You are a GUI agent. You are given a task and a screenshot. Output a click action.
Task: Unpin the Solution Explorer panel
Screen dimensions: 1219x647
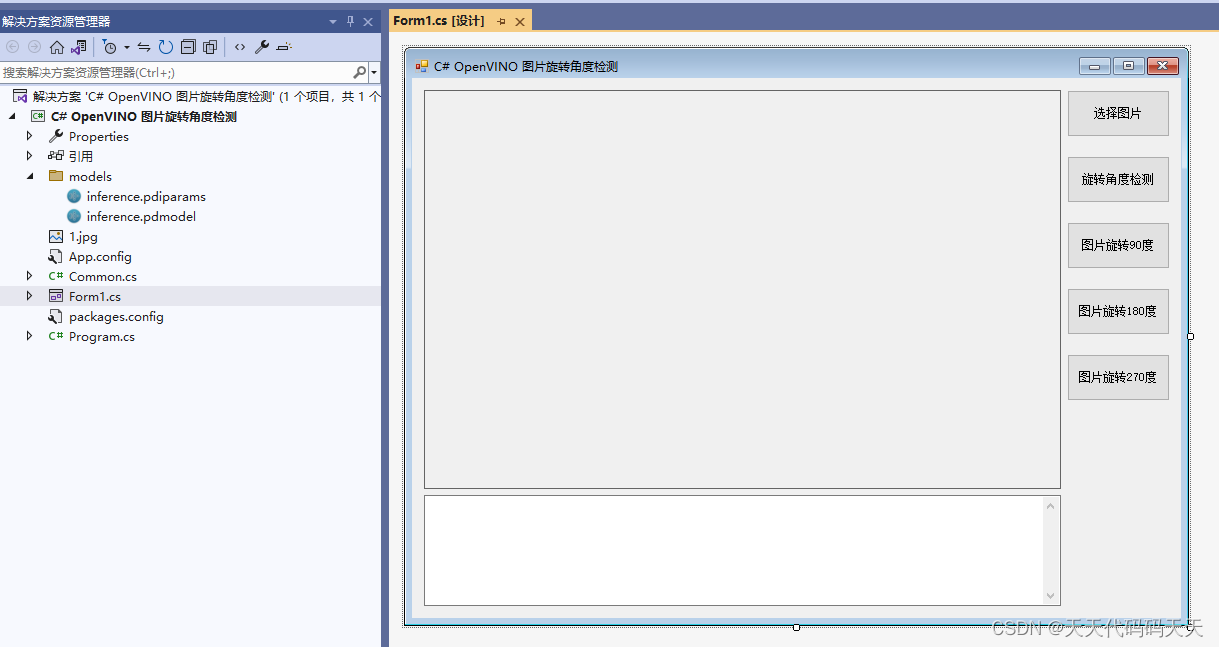351,19
